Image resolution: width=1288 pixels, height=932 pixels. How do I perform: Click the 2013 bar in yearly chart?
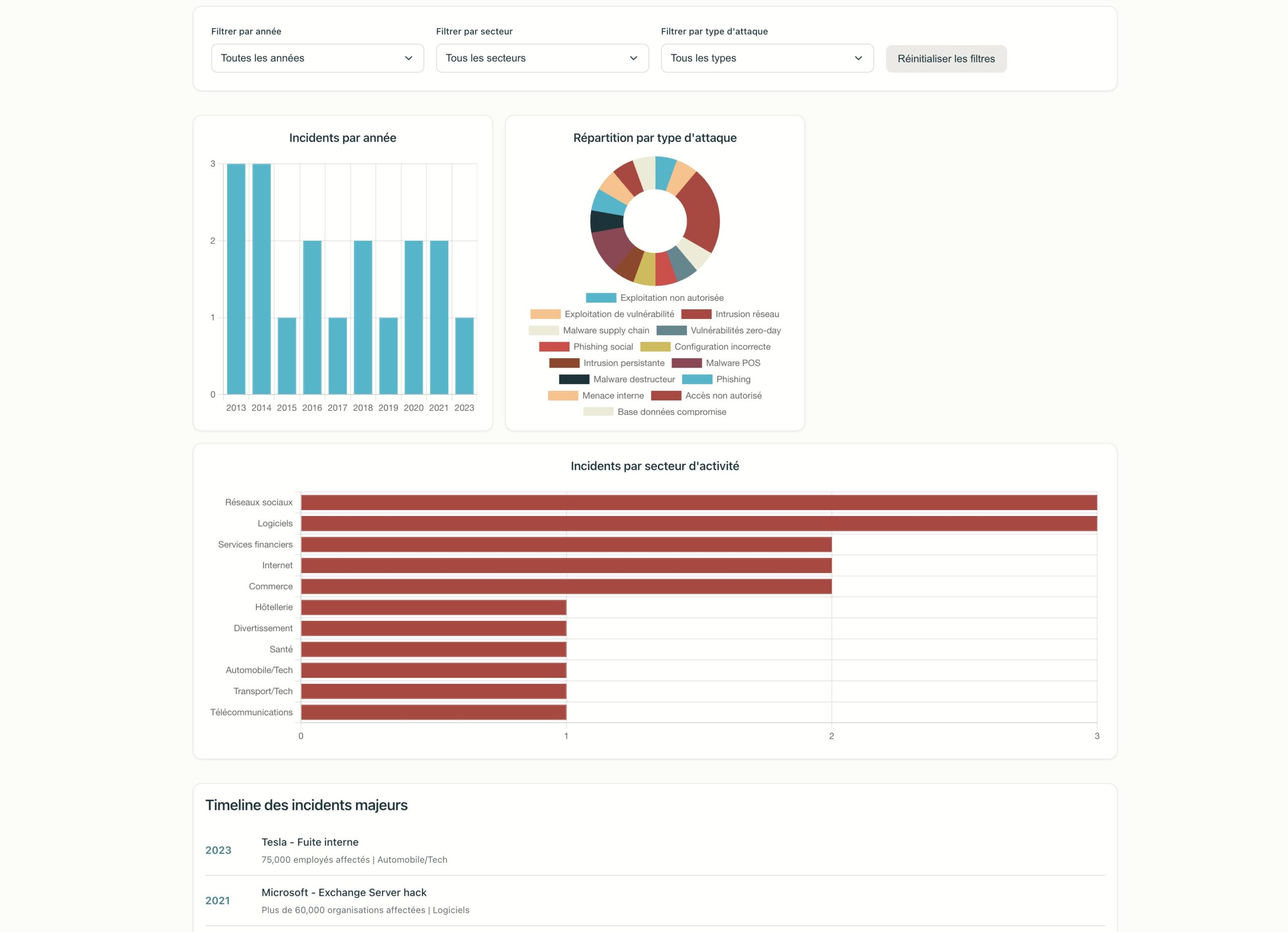coord(236,279)
